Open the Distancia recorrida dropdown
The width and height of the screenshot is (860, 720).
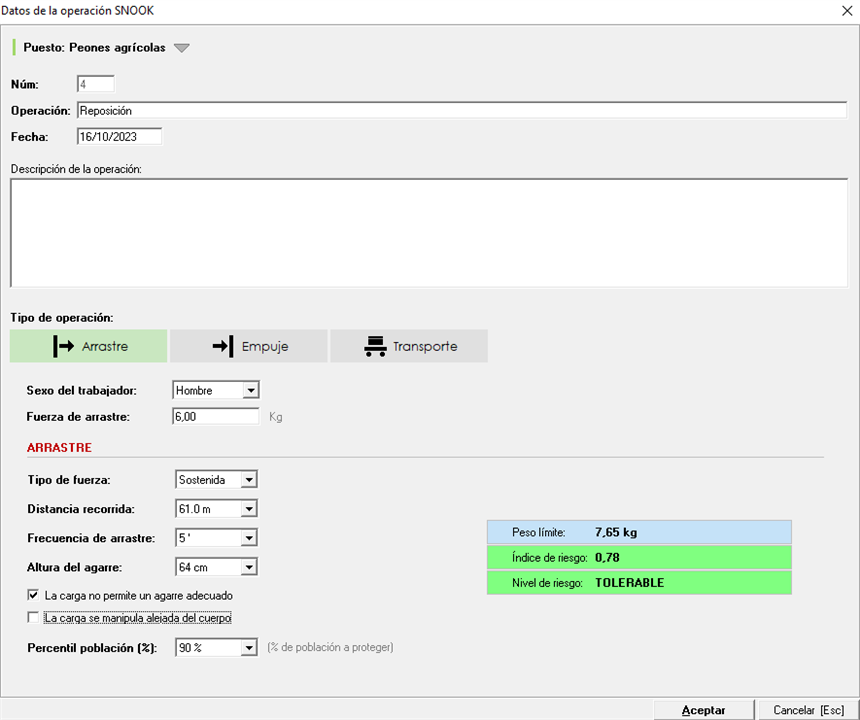249,509
